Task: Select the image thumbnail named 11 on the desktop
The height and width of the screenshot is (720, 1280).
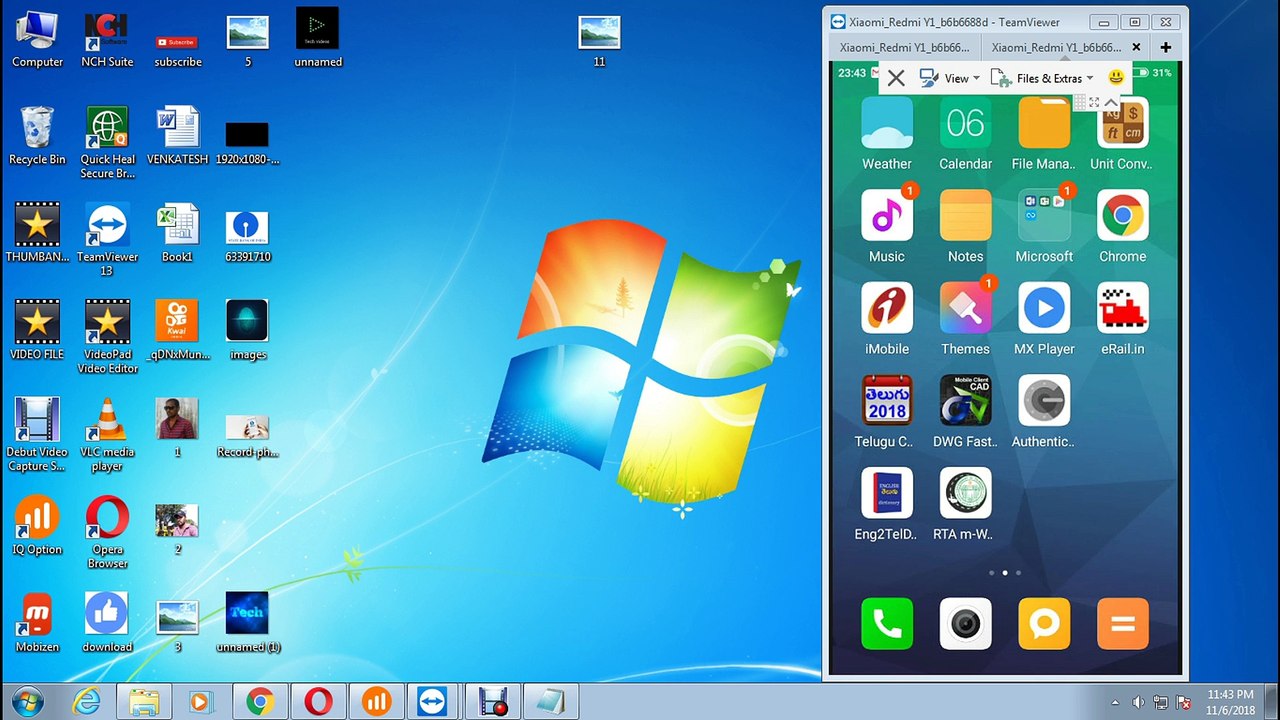Action: [599, 41]
